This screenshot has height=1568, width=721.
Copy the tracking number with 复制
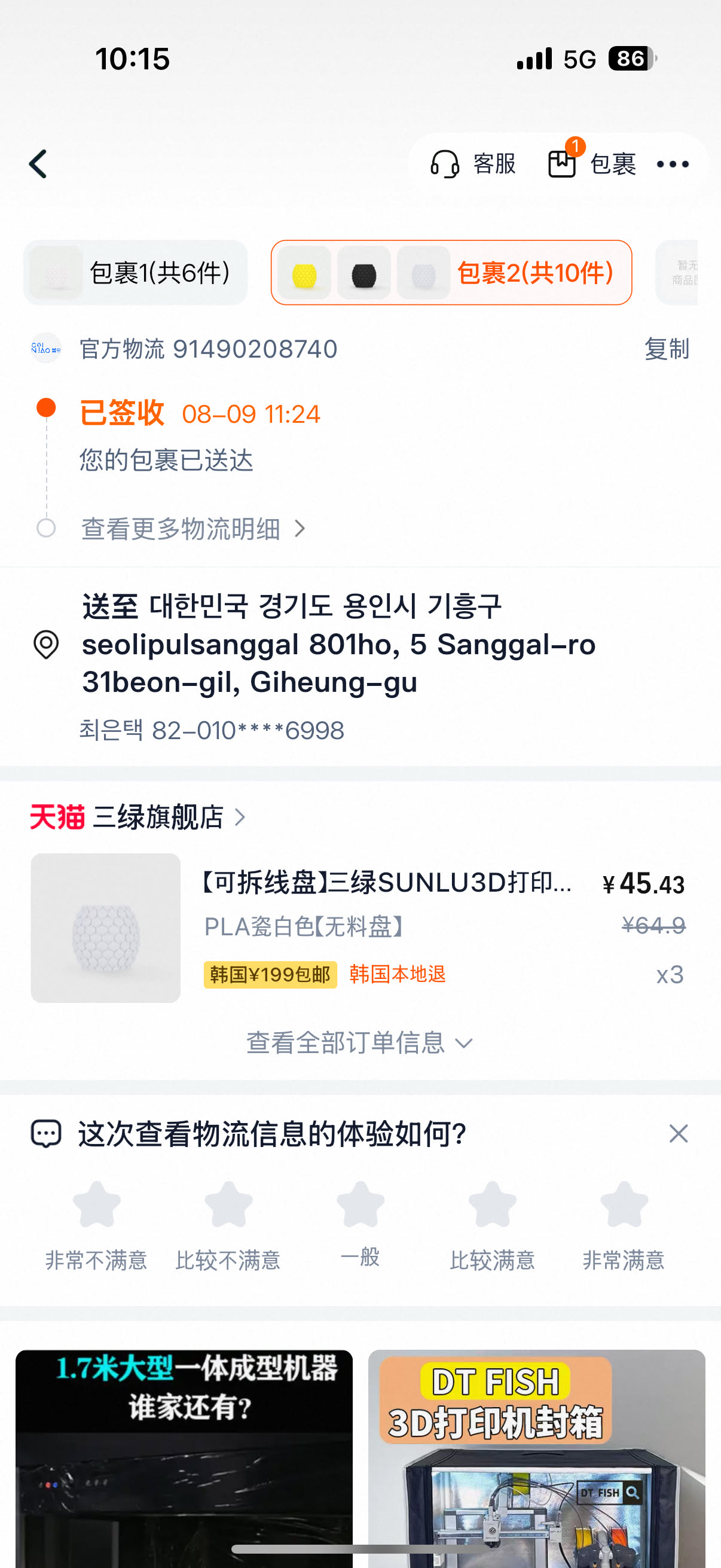pos(666,349)
